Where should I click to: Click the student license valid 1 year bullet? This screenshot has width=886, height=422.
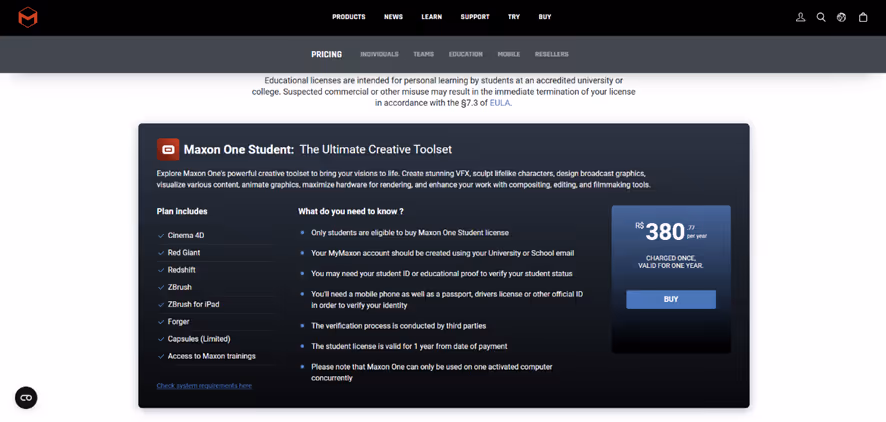click(x=409, y=346)
